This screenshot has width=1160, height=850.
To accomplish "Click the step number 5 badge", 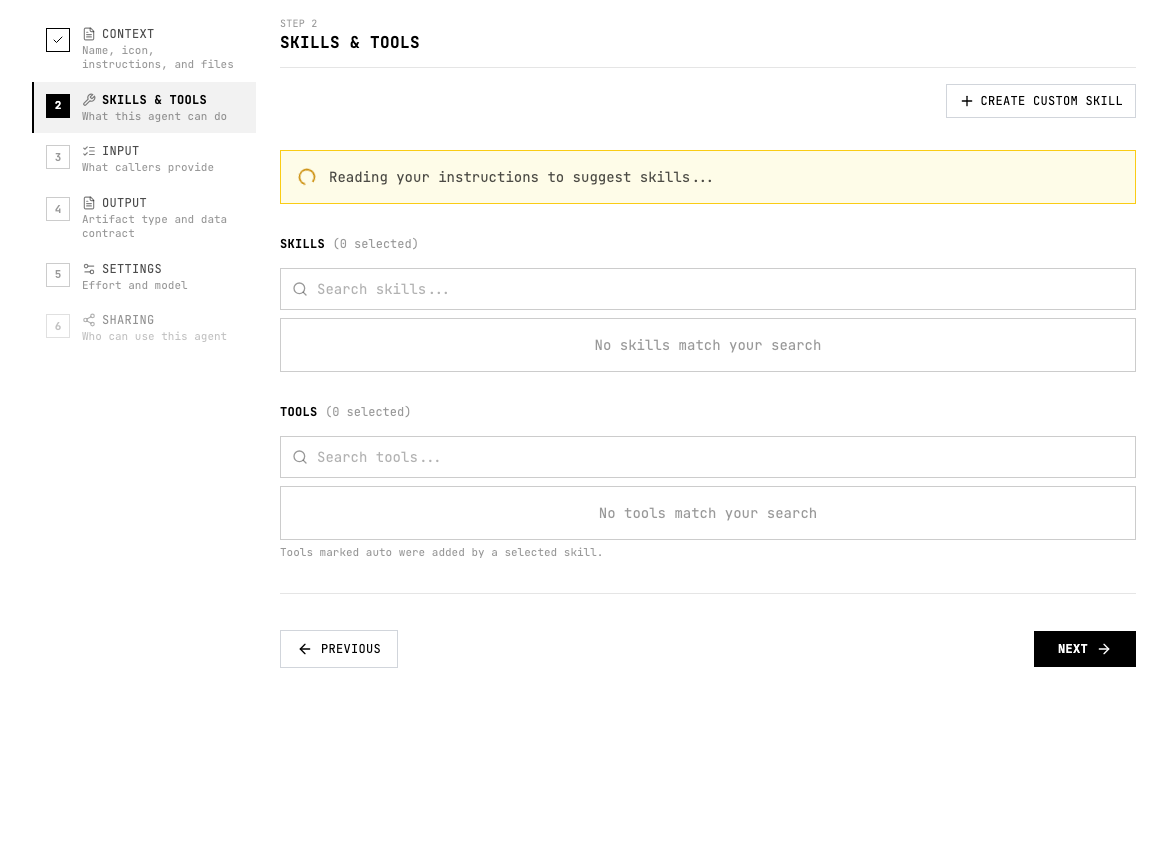I will pyautogui.click(x=58, y=274).
